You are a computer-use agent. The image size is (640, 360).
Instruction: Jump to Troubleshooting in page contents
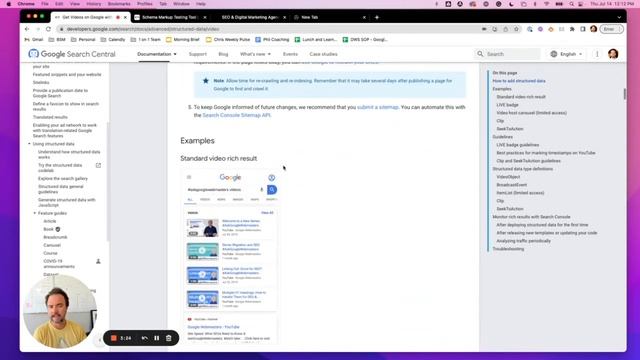tap(508, 249)
